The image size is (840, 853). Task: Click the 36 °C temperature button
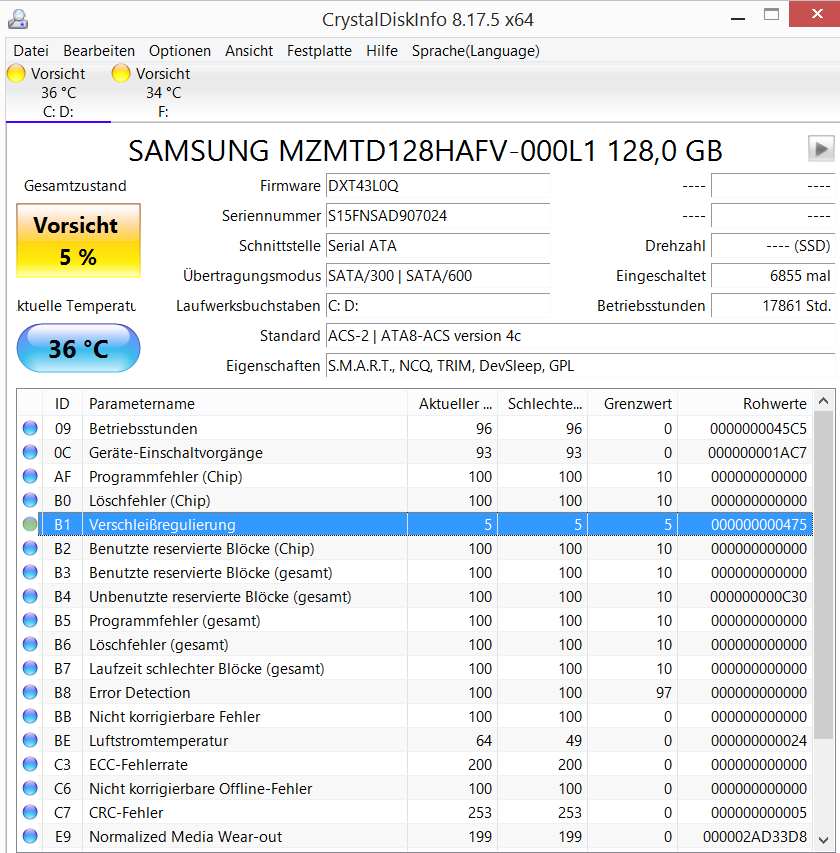[x=78, y=348]
